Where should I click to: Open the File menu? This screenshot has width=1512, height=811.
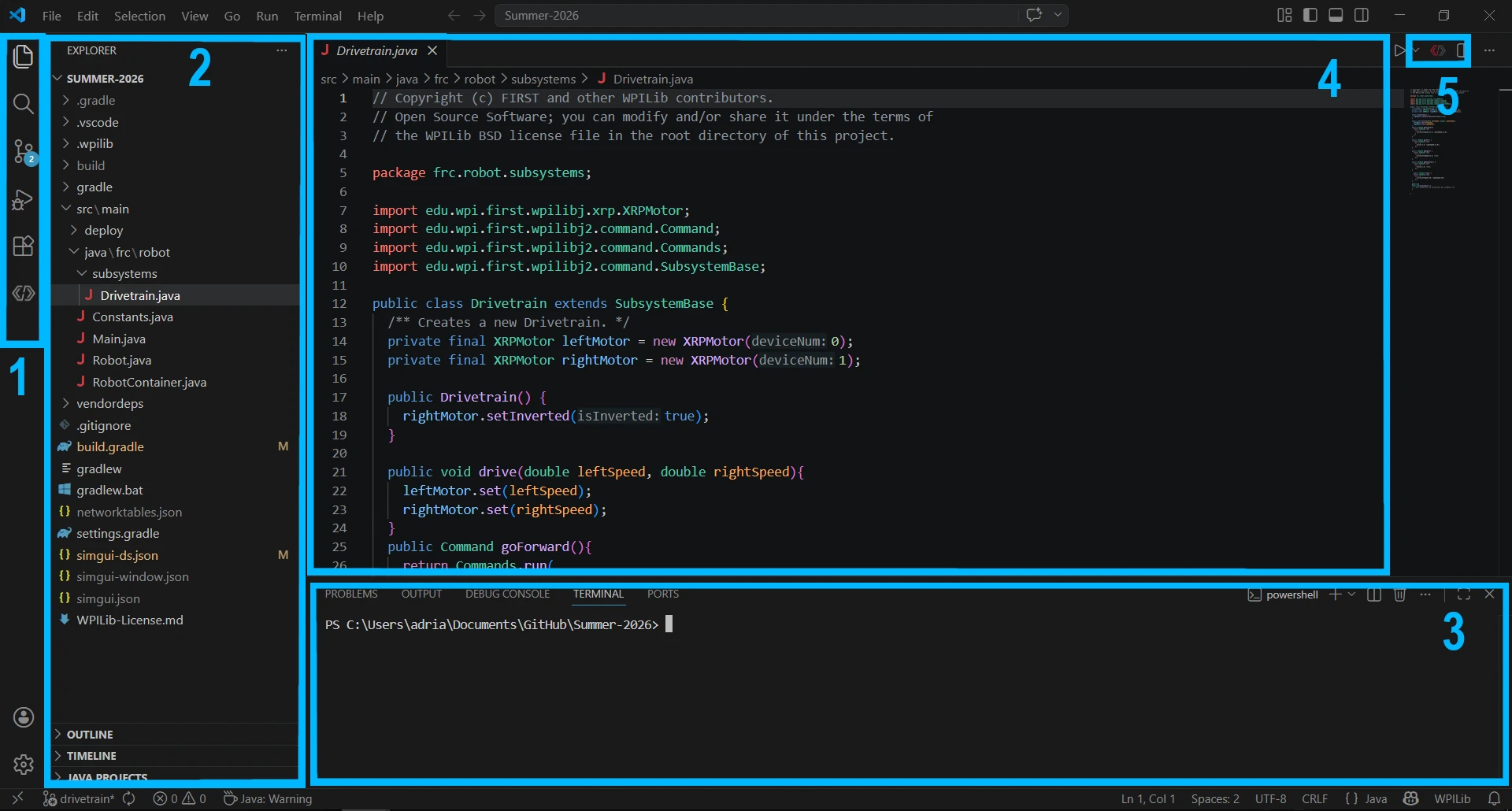pos(51,16)
